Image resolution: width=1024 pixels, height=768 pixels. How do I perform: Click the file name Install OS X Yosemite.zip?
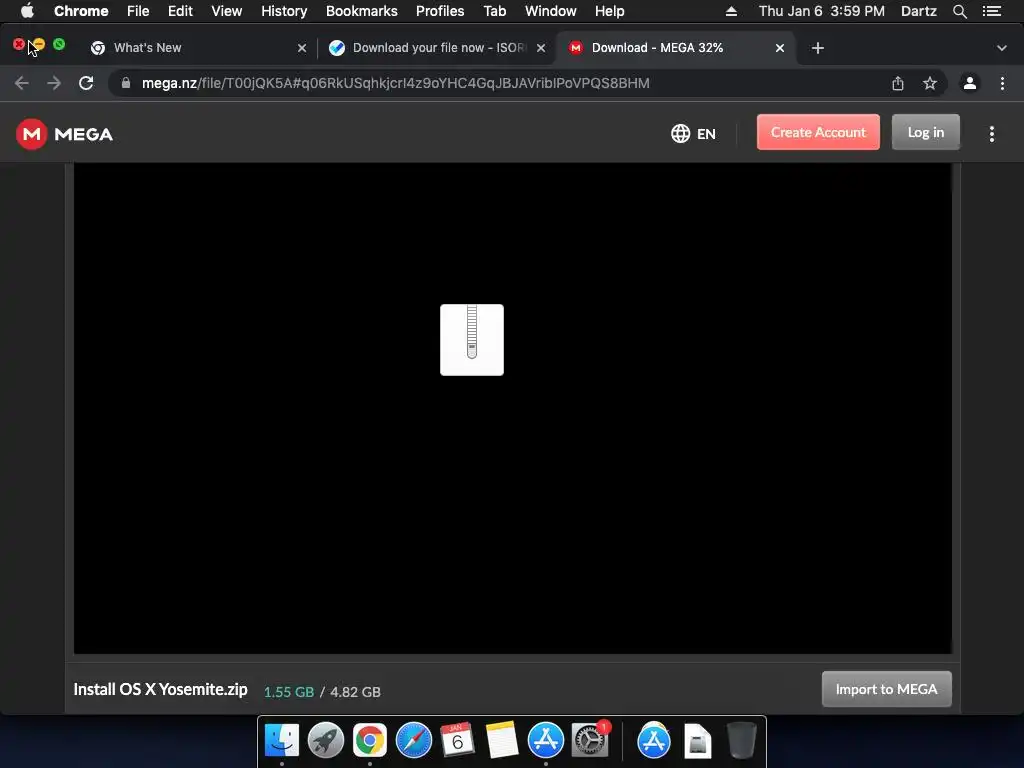point(161,690)
